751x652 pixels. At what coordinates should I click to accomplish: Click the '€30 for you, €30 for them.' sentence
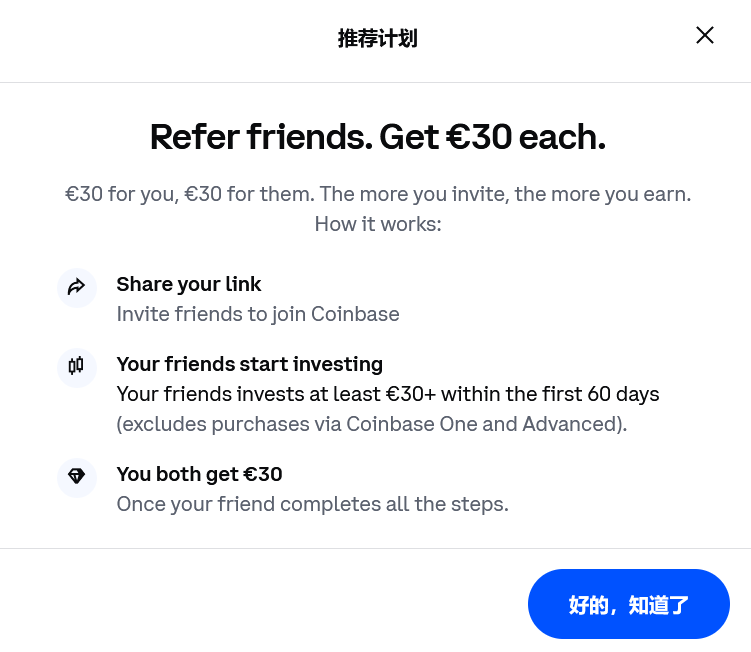coord(188,193)
